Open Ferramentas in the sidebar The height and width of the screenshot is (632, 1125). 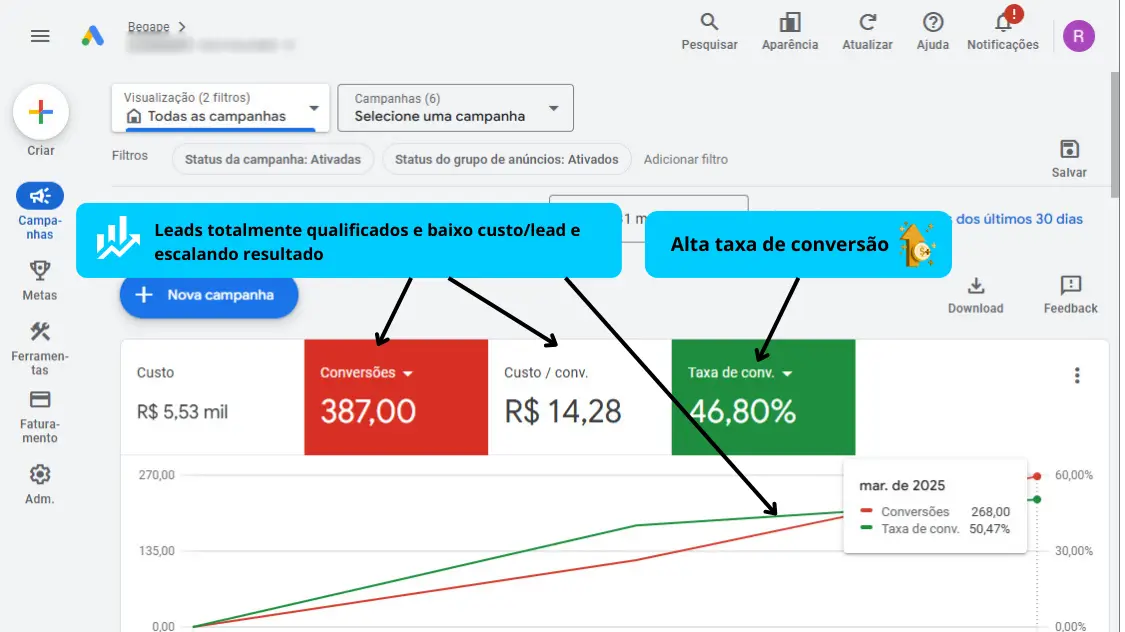pos(40,347)
